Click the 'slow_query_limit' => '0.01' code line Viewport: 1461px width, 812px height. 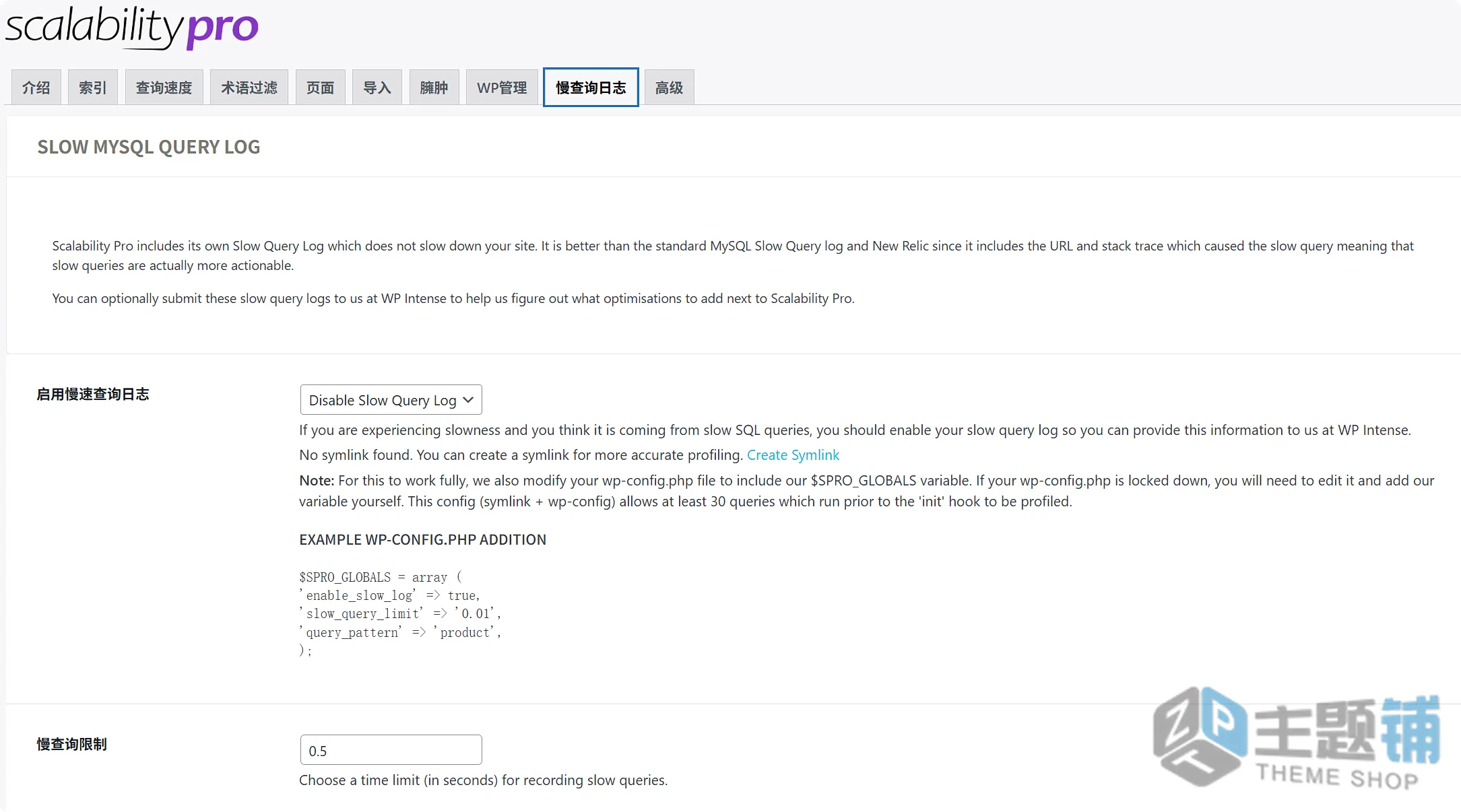click(x=400, y=614)
